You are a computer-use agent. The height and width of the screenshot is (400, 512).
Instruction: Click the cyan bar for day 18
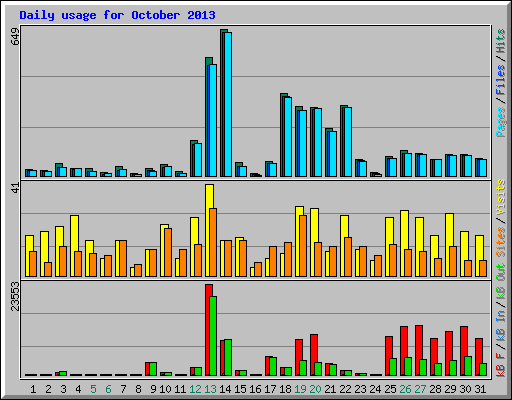pos(288,137)
